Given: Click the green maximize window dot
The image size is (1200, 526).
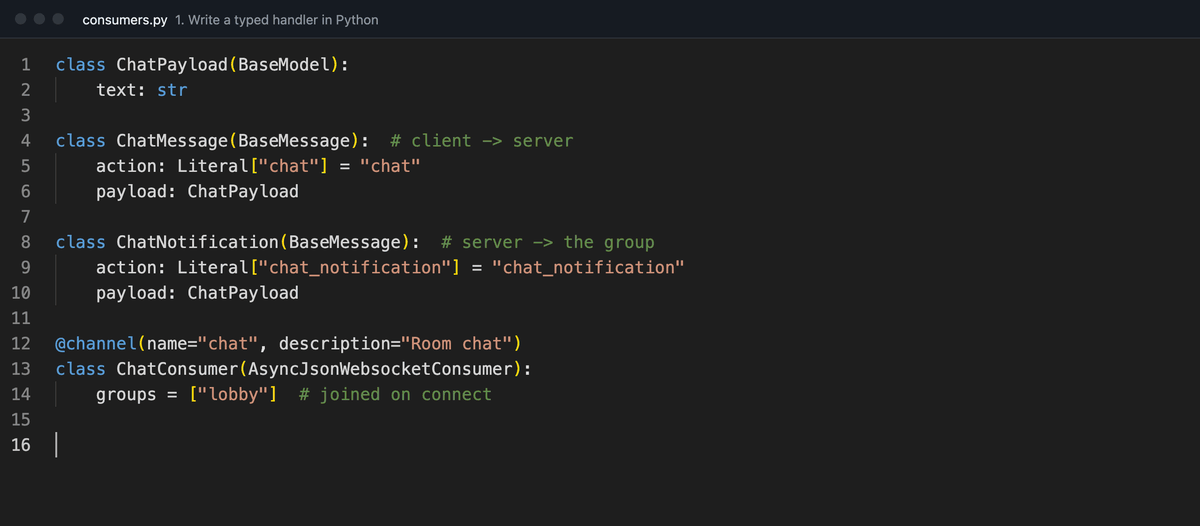Looking at the screenshot, I should pyautogui.click(x=60, y=19).
